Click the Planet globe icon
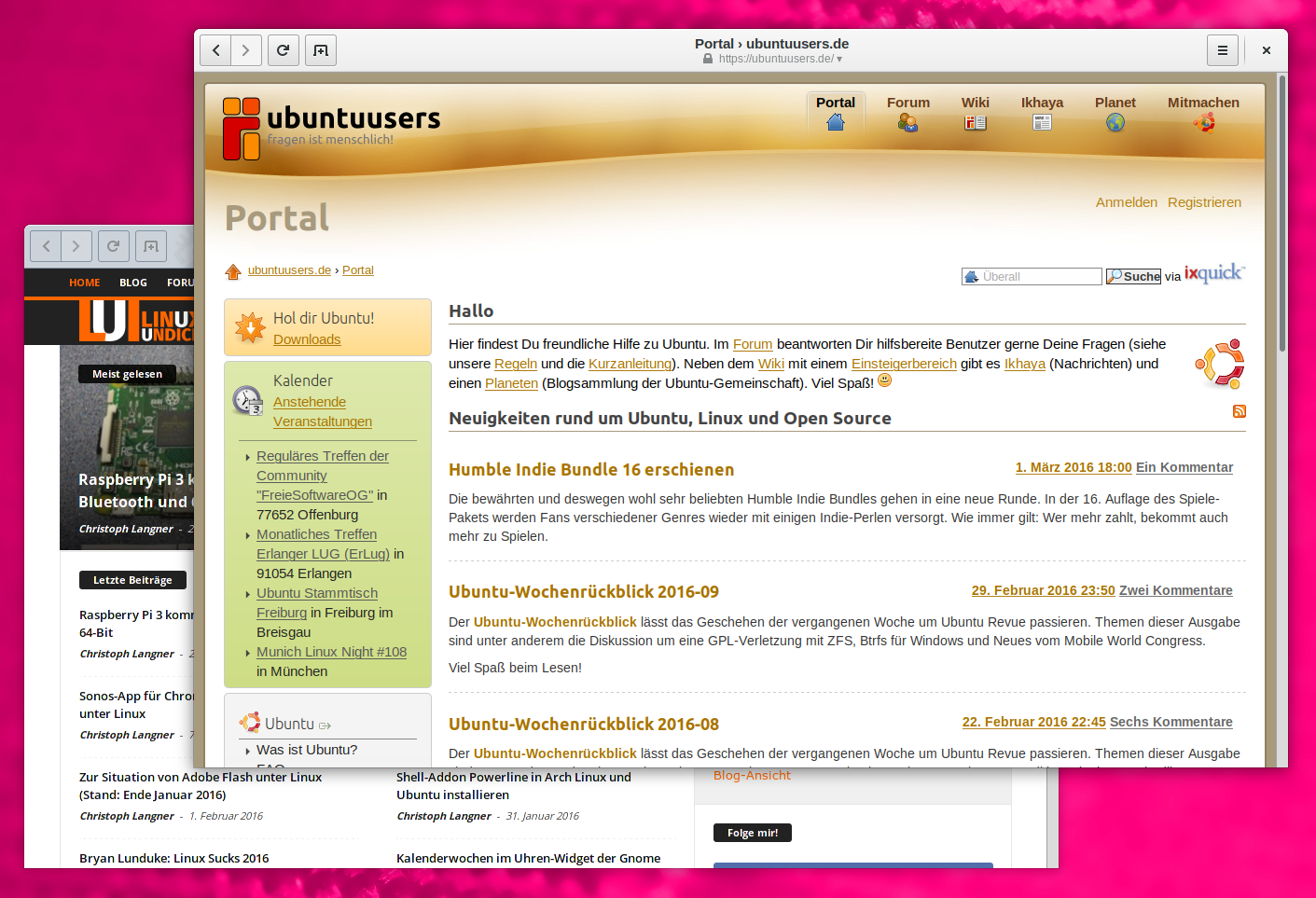The image size is (1316, 898). 1115,122
